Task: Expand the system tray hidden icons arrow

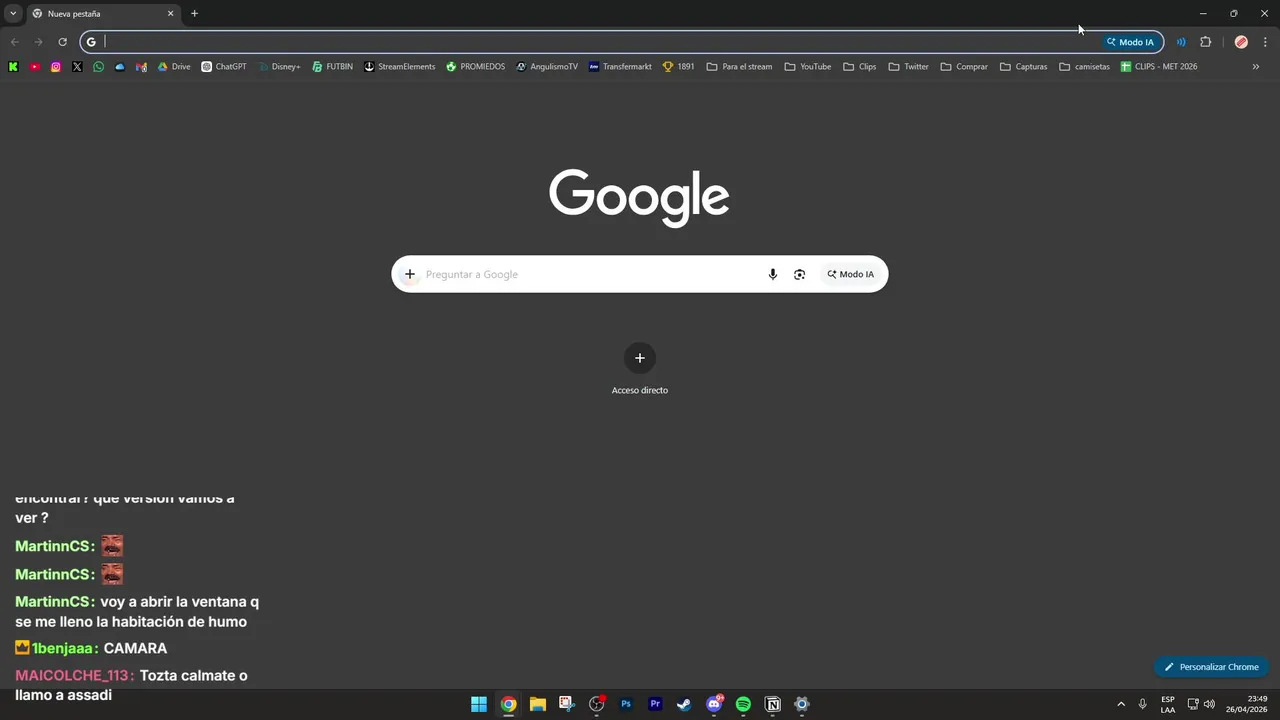Action: point(1121,704)
